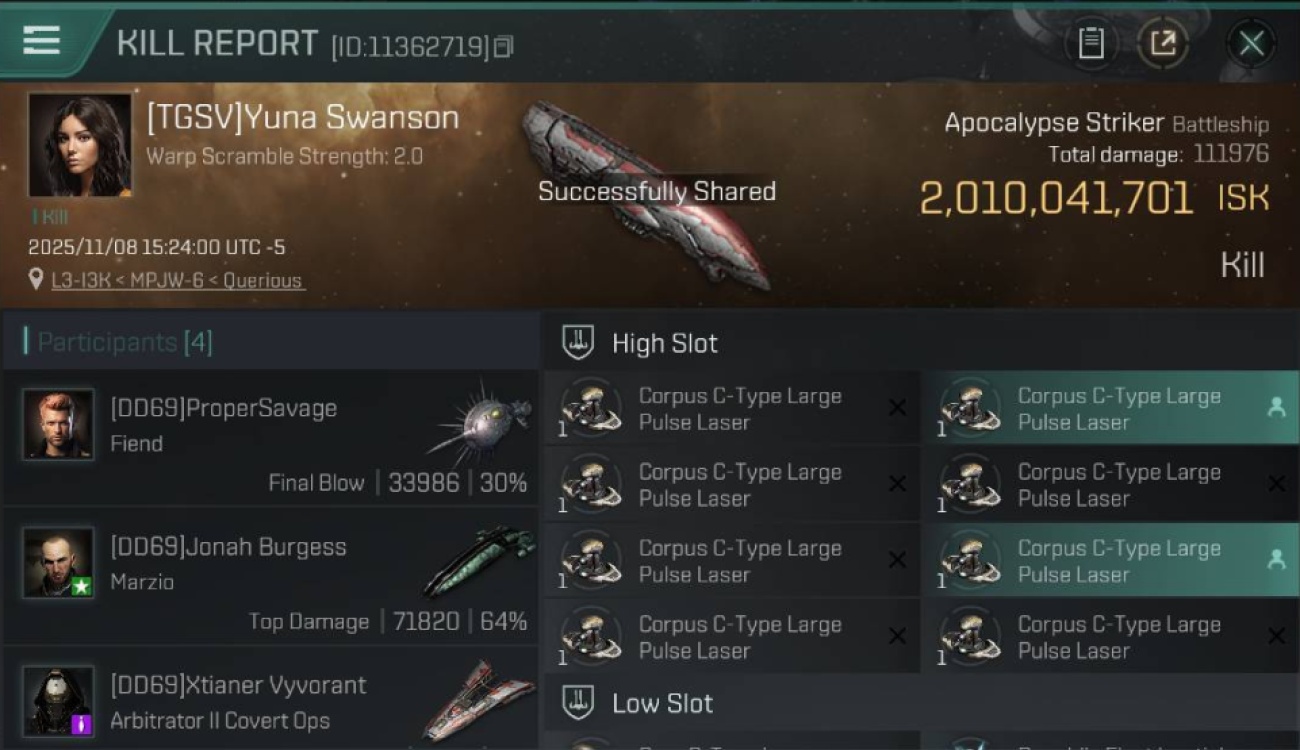The image size is (1300, 750).
Task: Click the share kill report icon
Action: [1163, 43]
